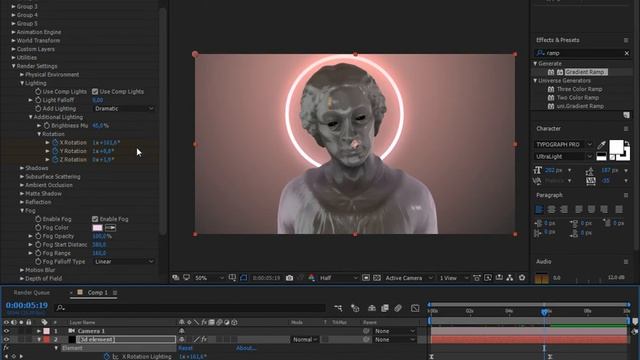Enable the motion blur icon in timeline
Screen dimensions: 640x360
click(x=398, y=308)
